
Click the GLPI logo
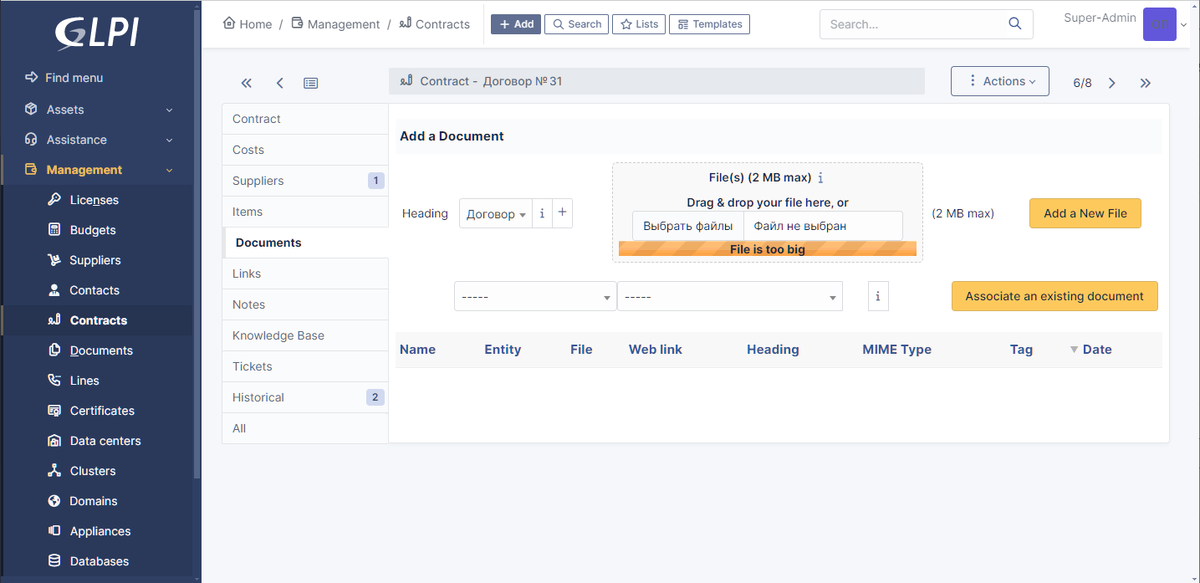96,31
